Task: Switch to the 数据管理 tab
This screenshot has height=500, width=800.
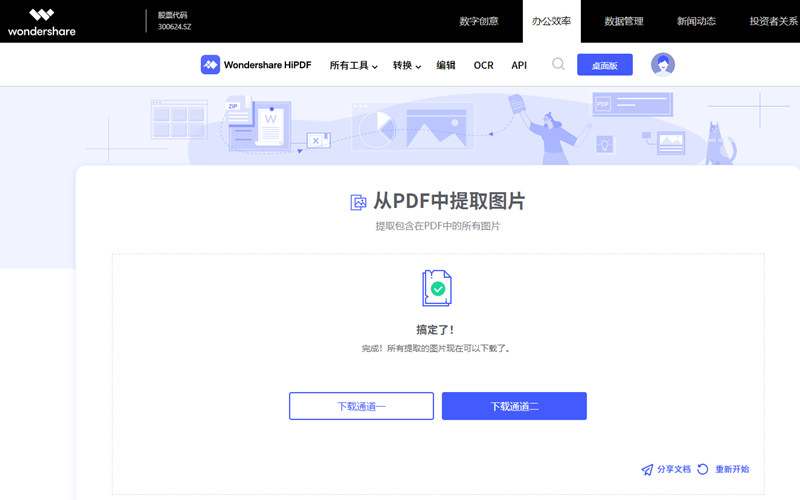Action: [x=624, y=21]
